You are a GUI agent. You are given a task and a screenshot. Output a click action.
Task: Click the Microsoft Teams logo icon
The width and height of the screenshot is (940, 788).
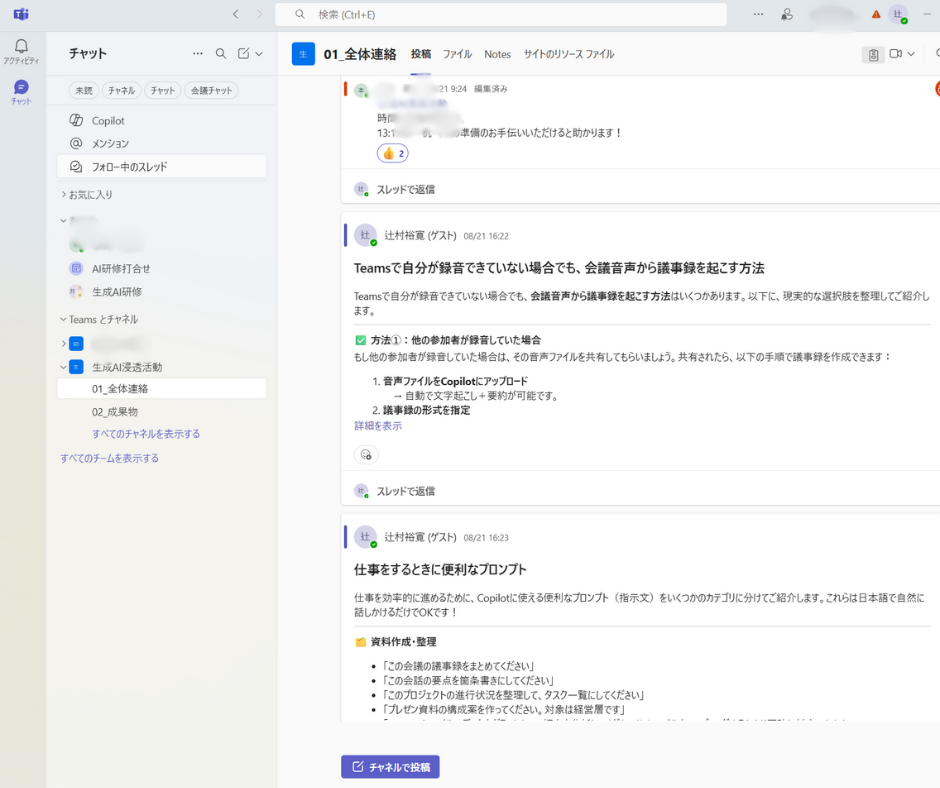21,14
